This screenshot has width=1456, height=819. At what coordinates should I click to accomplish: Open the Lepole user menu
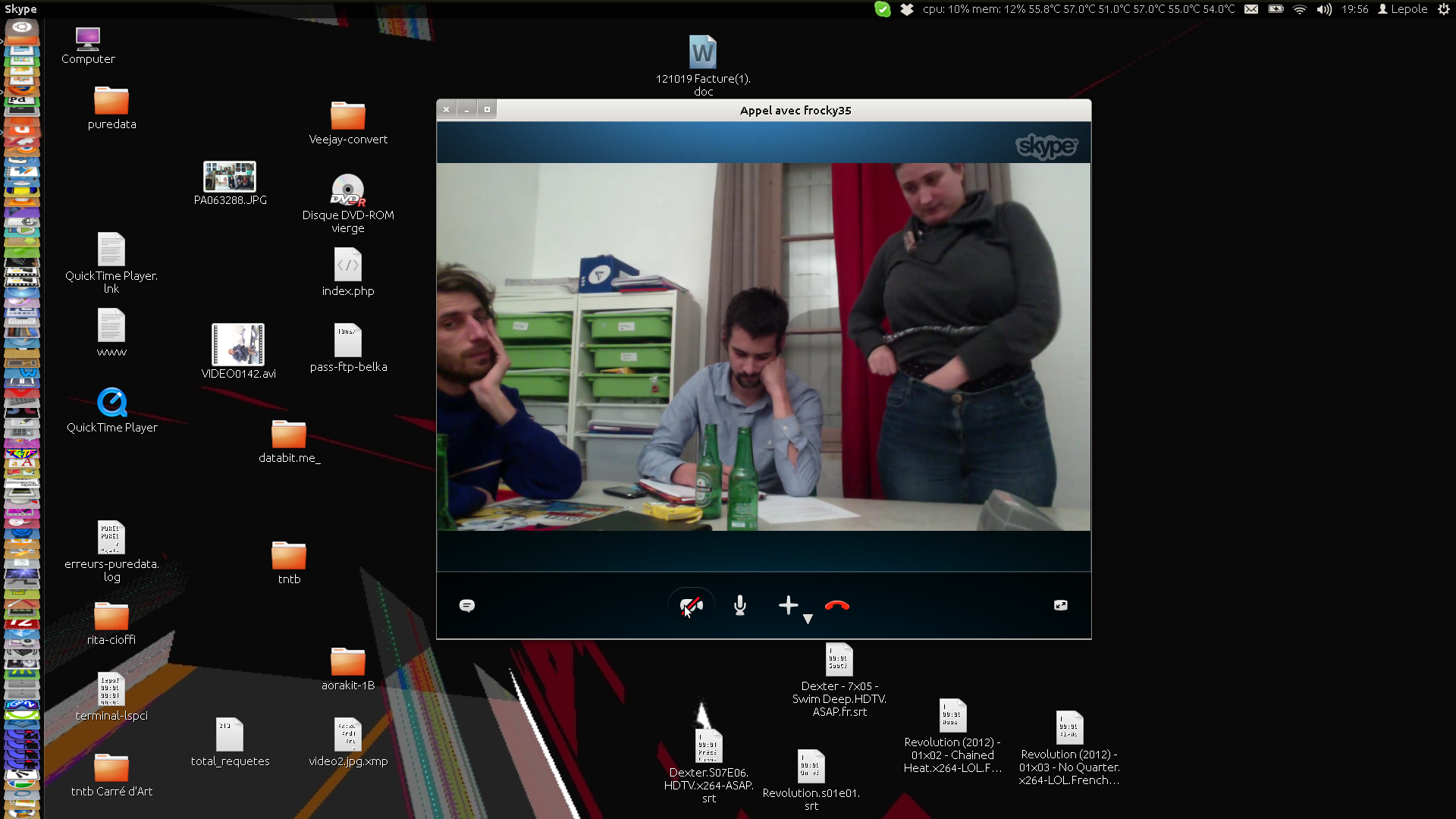(x=1403, y=9)
